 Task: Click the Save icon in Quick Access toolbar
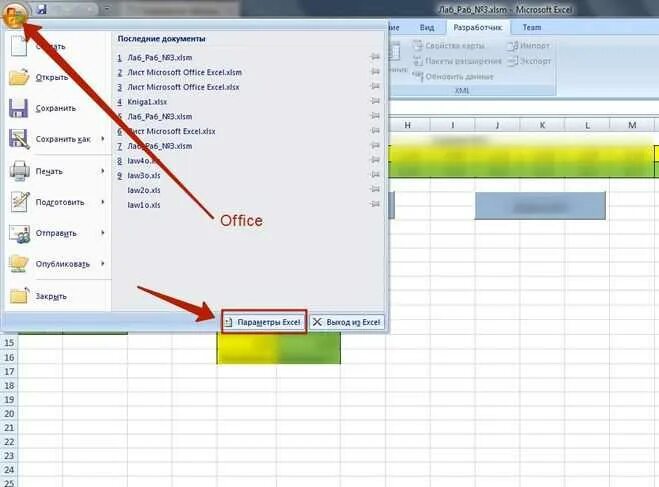pos(42,9)
